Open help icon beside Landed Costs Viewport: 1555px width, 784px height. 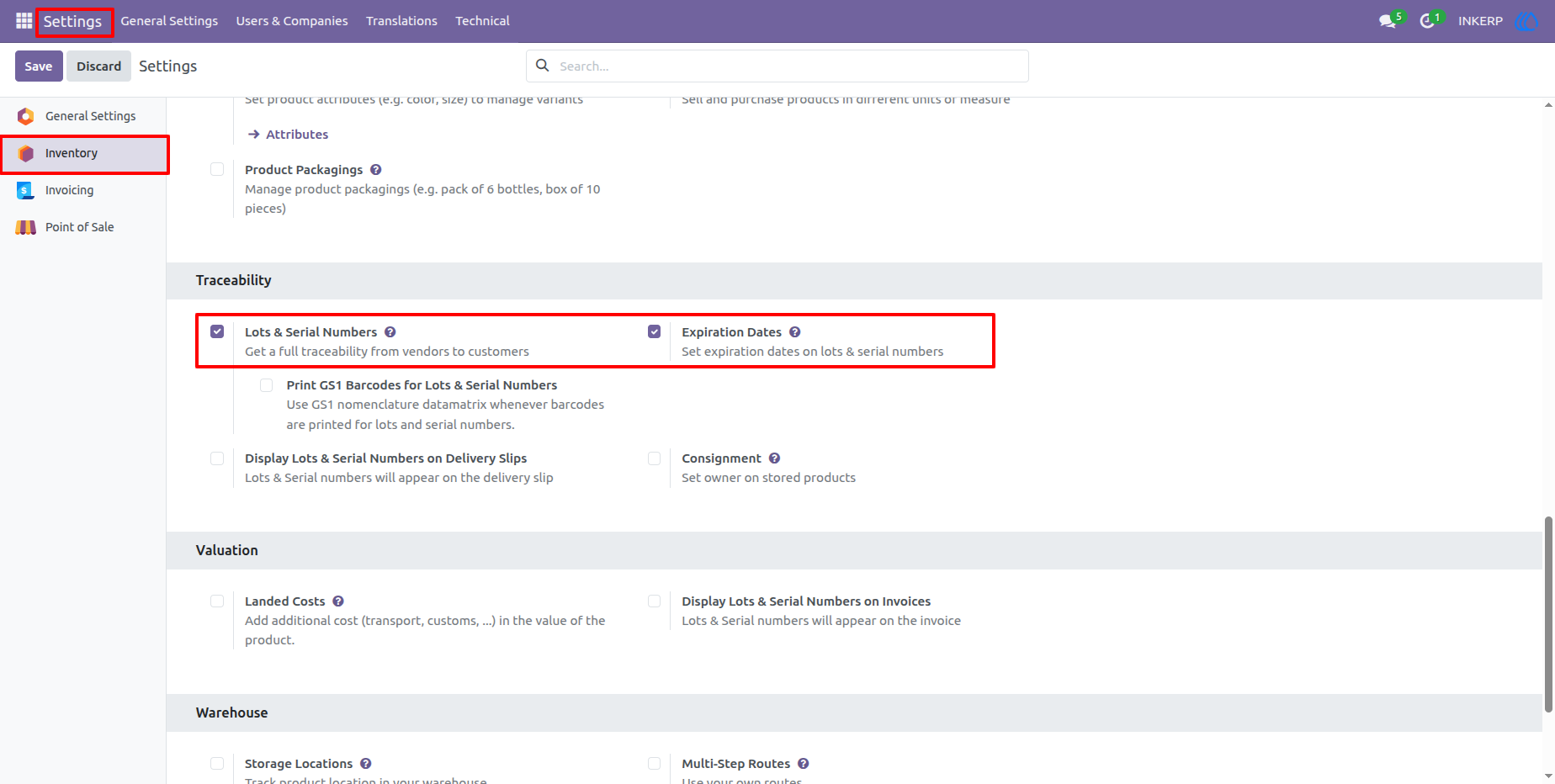click(x=338, y=601)
